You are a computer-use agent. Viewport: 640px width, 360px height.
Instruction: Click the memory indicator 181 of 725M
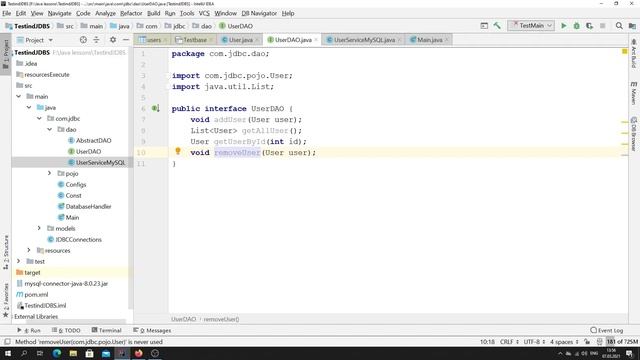622,342
